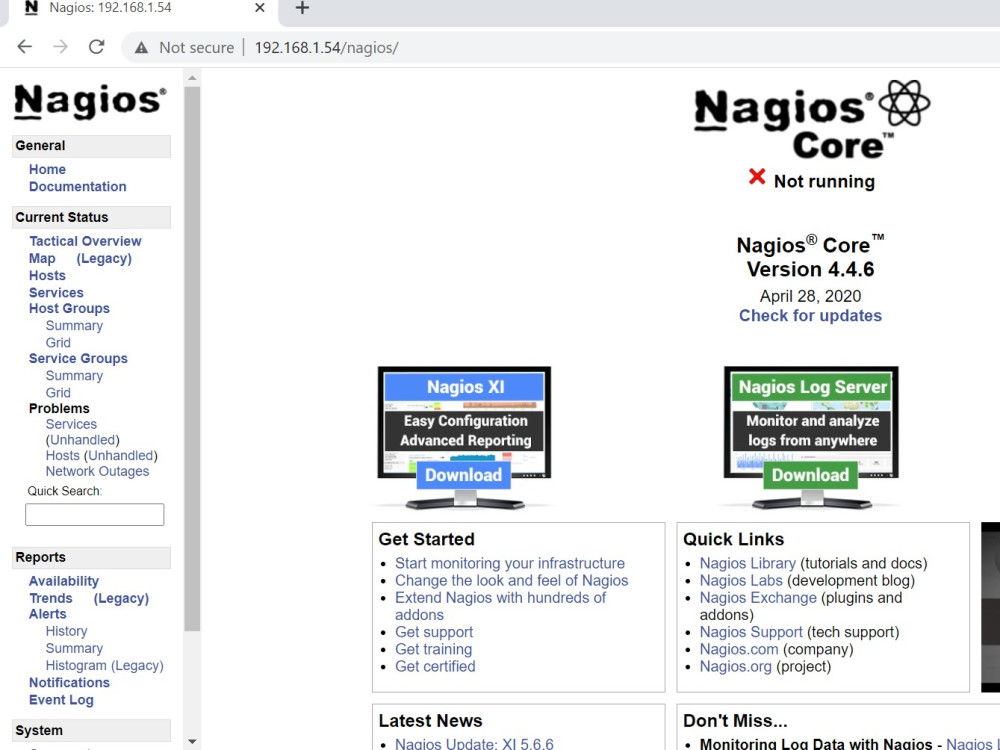Open Notifications report
This screenshot has height=750, width=1000.
point(69,682)
